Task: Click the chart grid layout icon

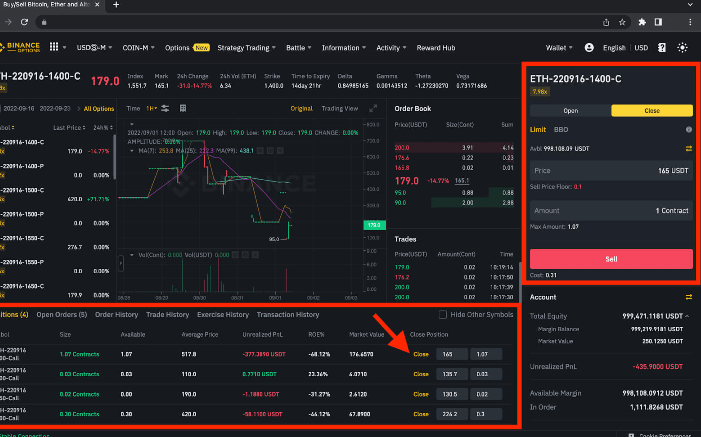Action: [x=183, y=108]
